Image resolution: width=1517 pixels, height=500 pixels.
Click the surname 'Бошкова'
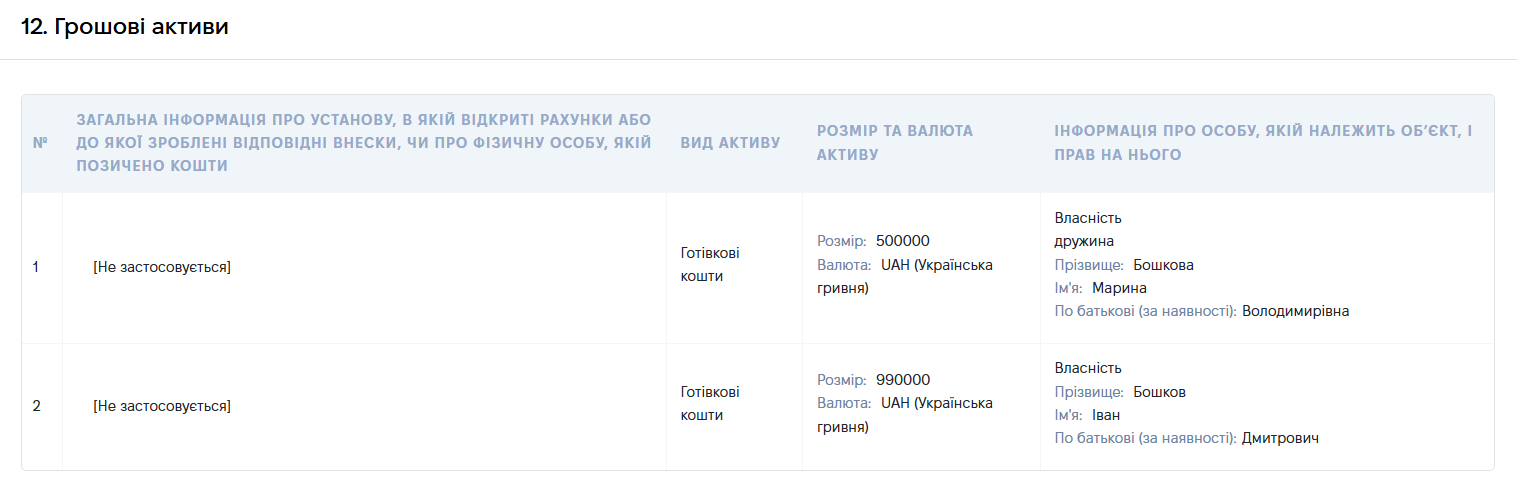1163,265
